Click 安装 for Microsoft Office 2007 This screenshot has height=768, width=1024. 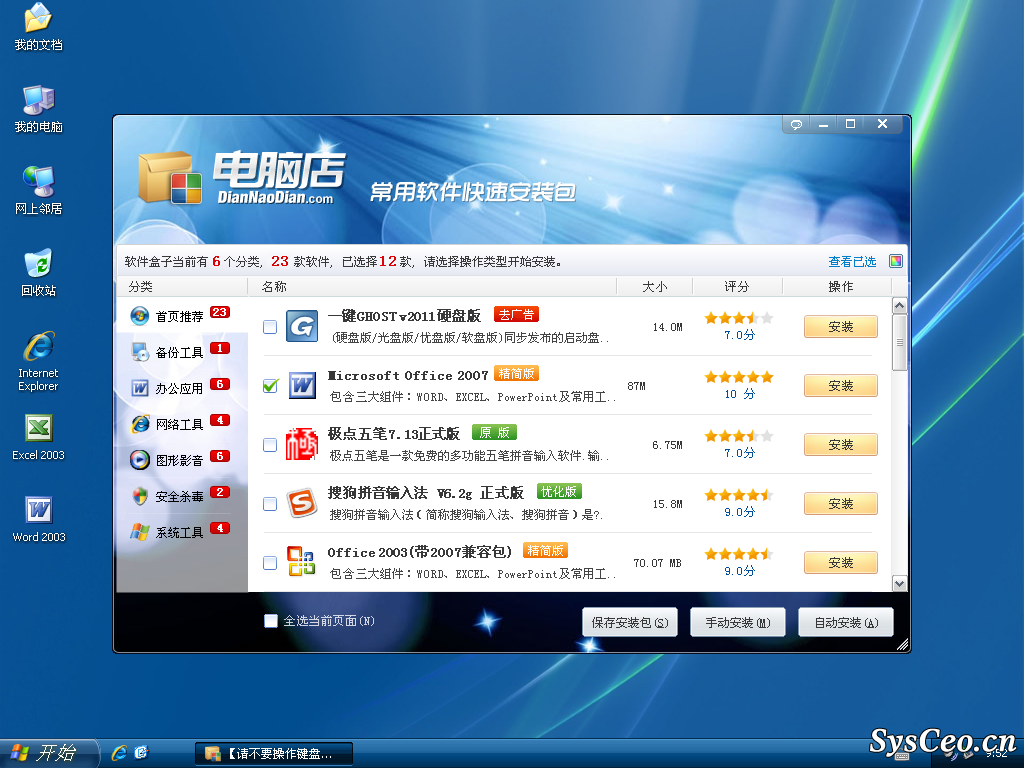click(840, 385)
